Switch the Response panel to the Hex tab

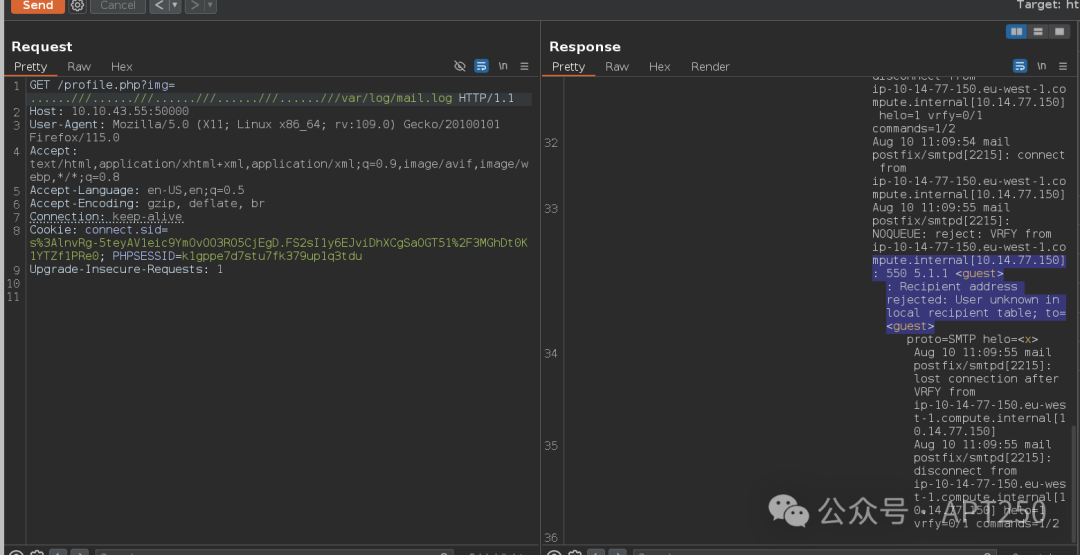click(660, 66)
